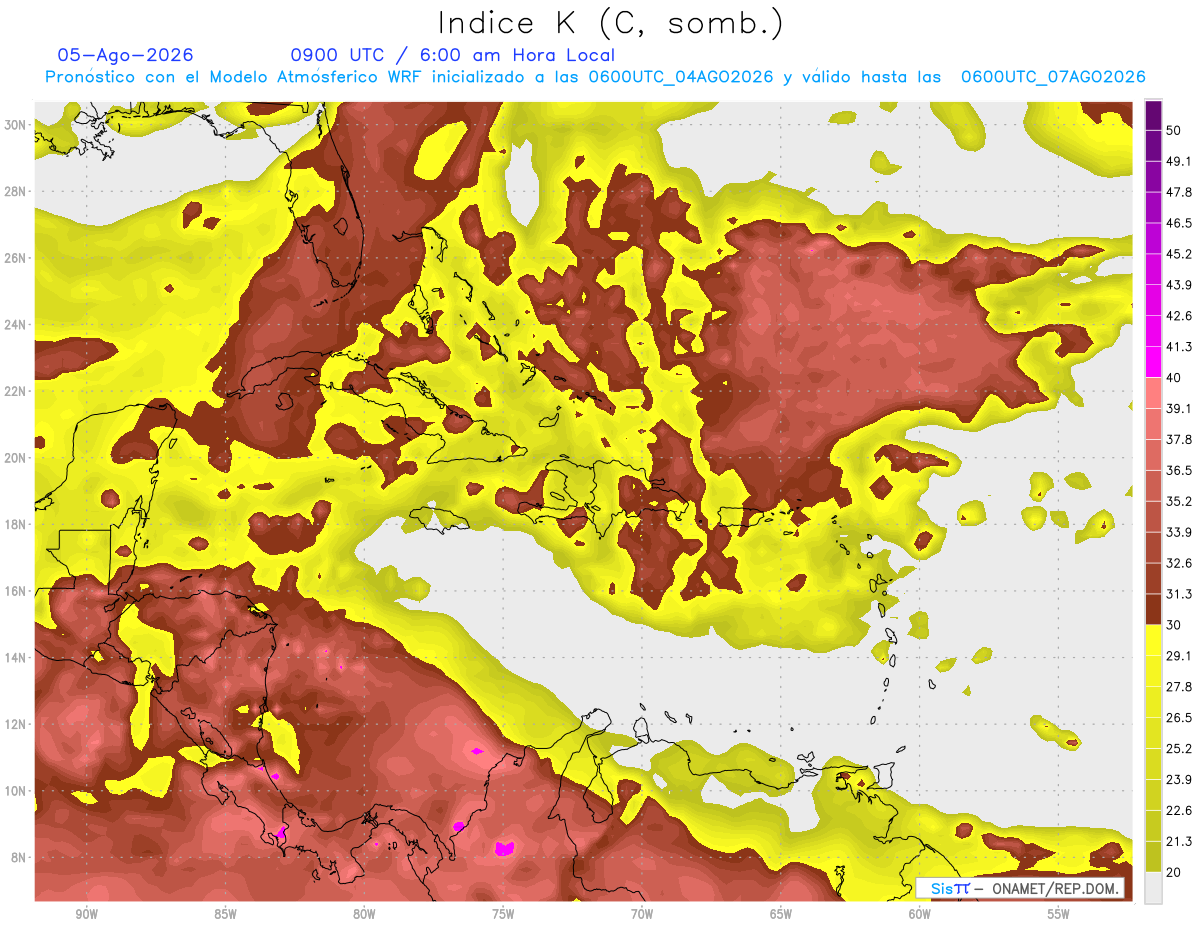
Task: Click the magenta legend band between 40 and 41.3
Action: click(1154, 361)
